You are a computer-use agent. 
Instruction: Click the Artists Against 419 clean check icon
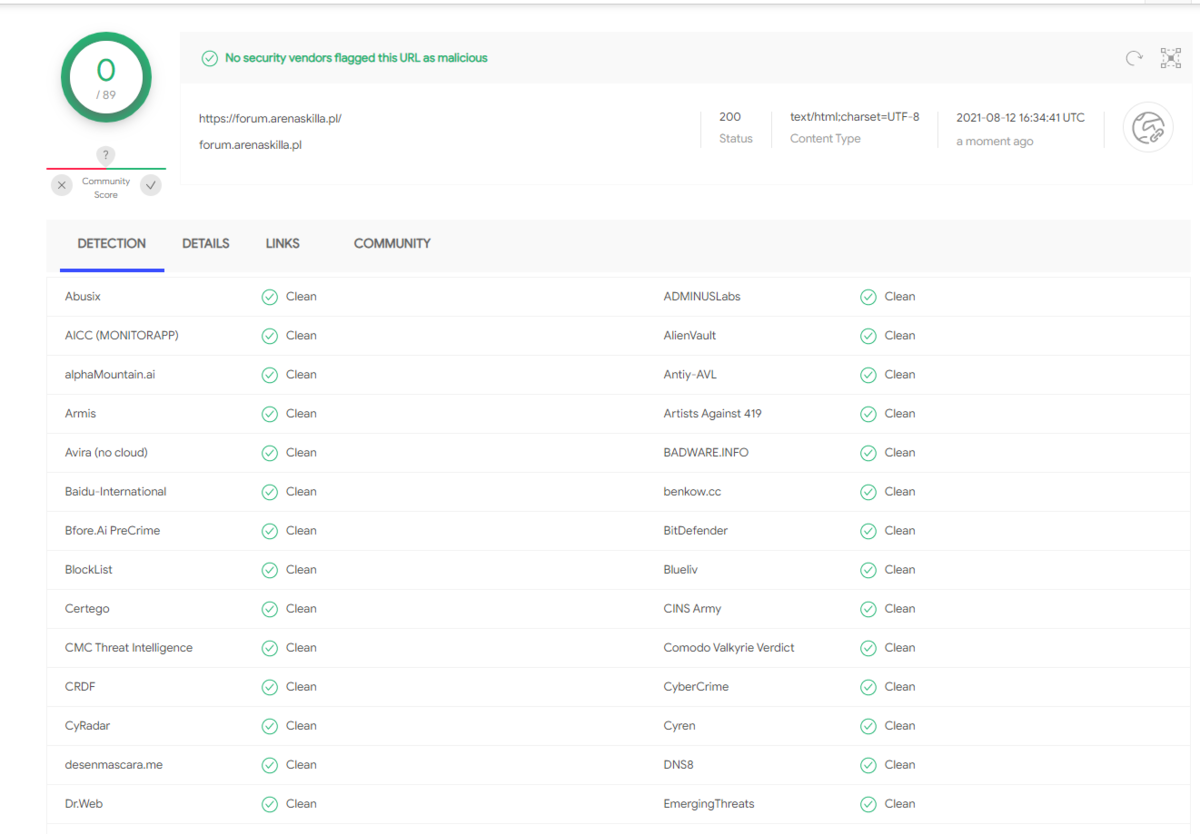pos(868,414)
